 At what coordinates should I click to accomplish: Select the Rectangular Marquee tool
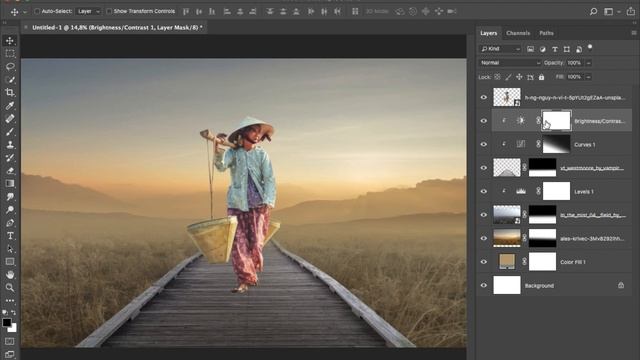point(10,53)
